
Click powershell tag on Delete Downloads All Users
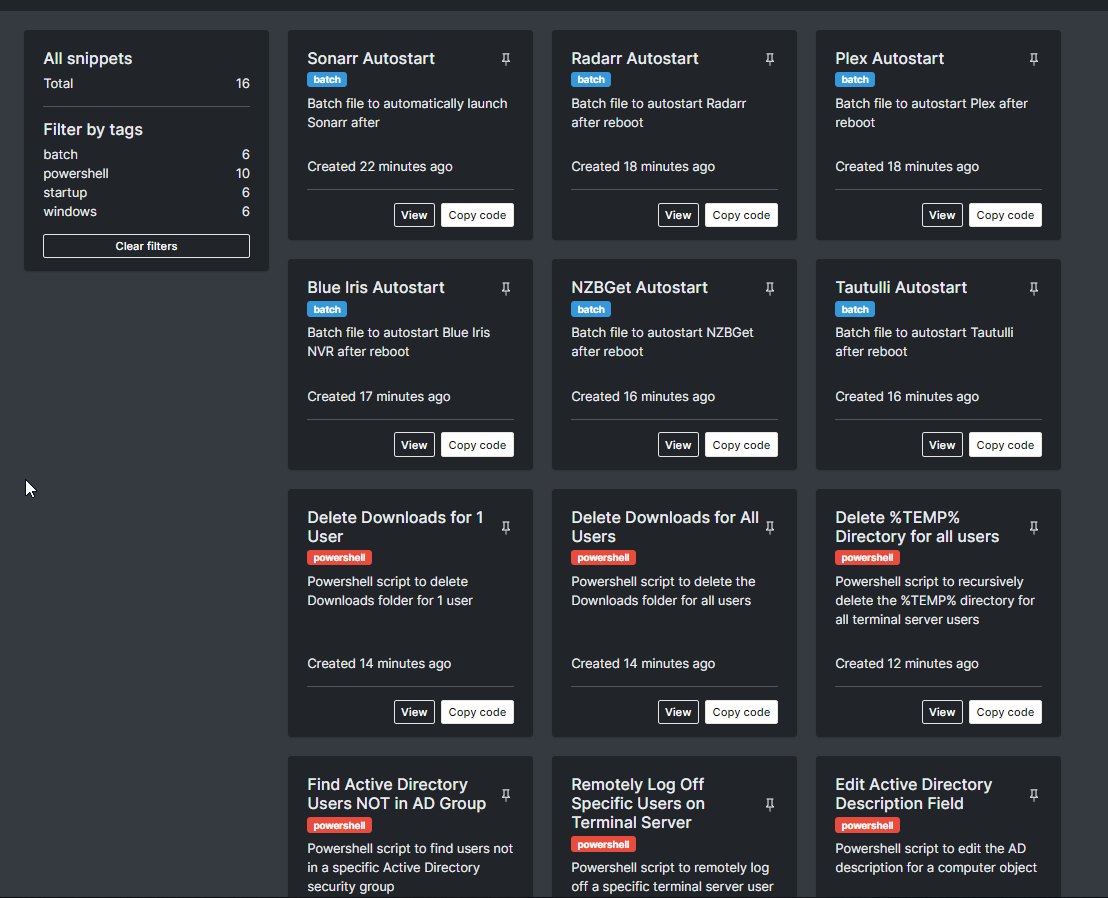pos(603,557)
